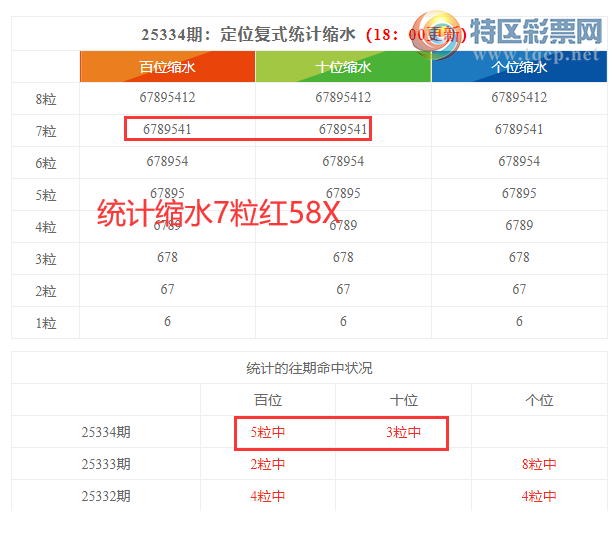Image resolution: width=612 pixels, height=551 pixels.
Task: Select the green 十位缩水 header tab
Action: pos(343,67)
